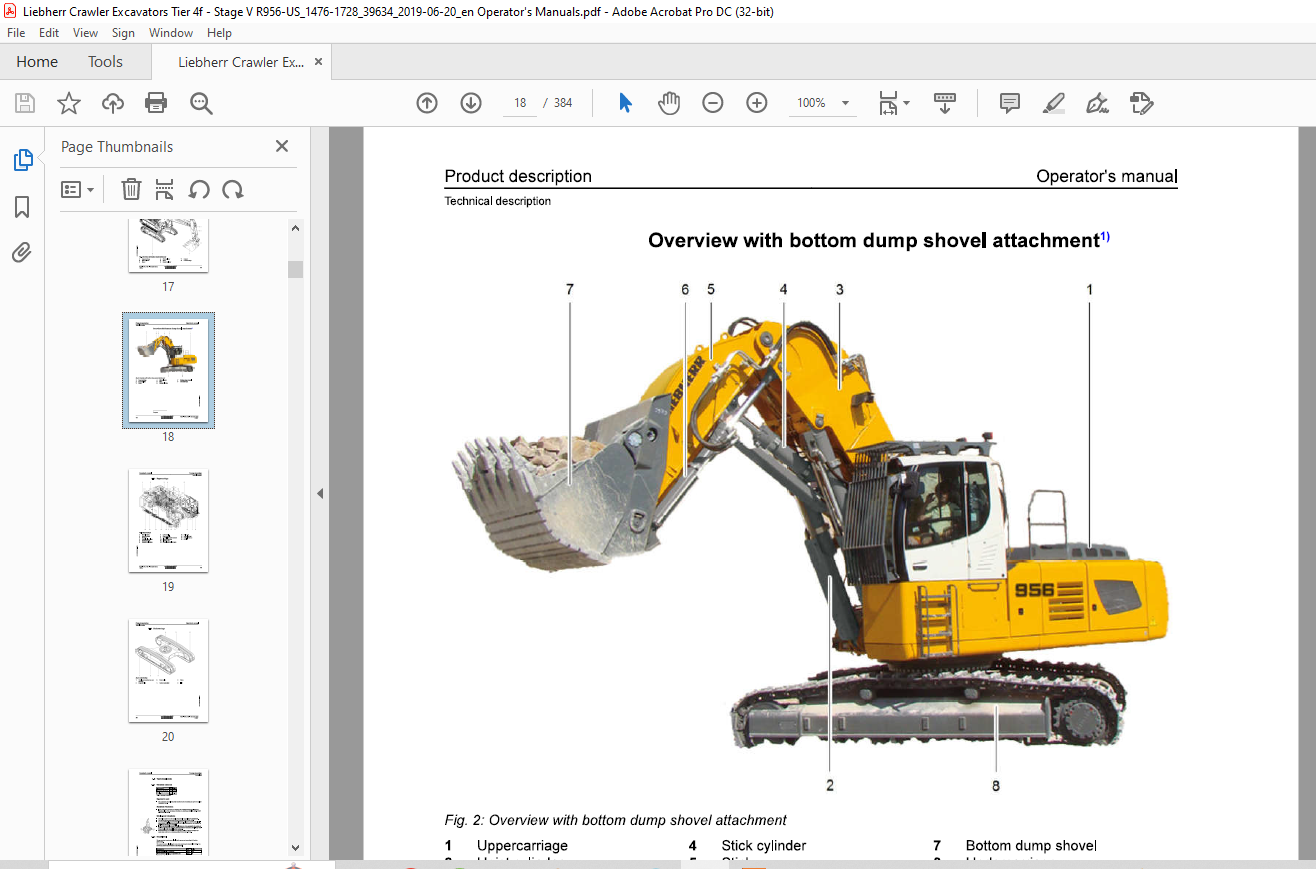The height and width of the screenshot is (869, 1316).
Task: Select the arrow selection tool
Action: coord(626,103)
